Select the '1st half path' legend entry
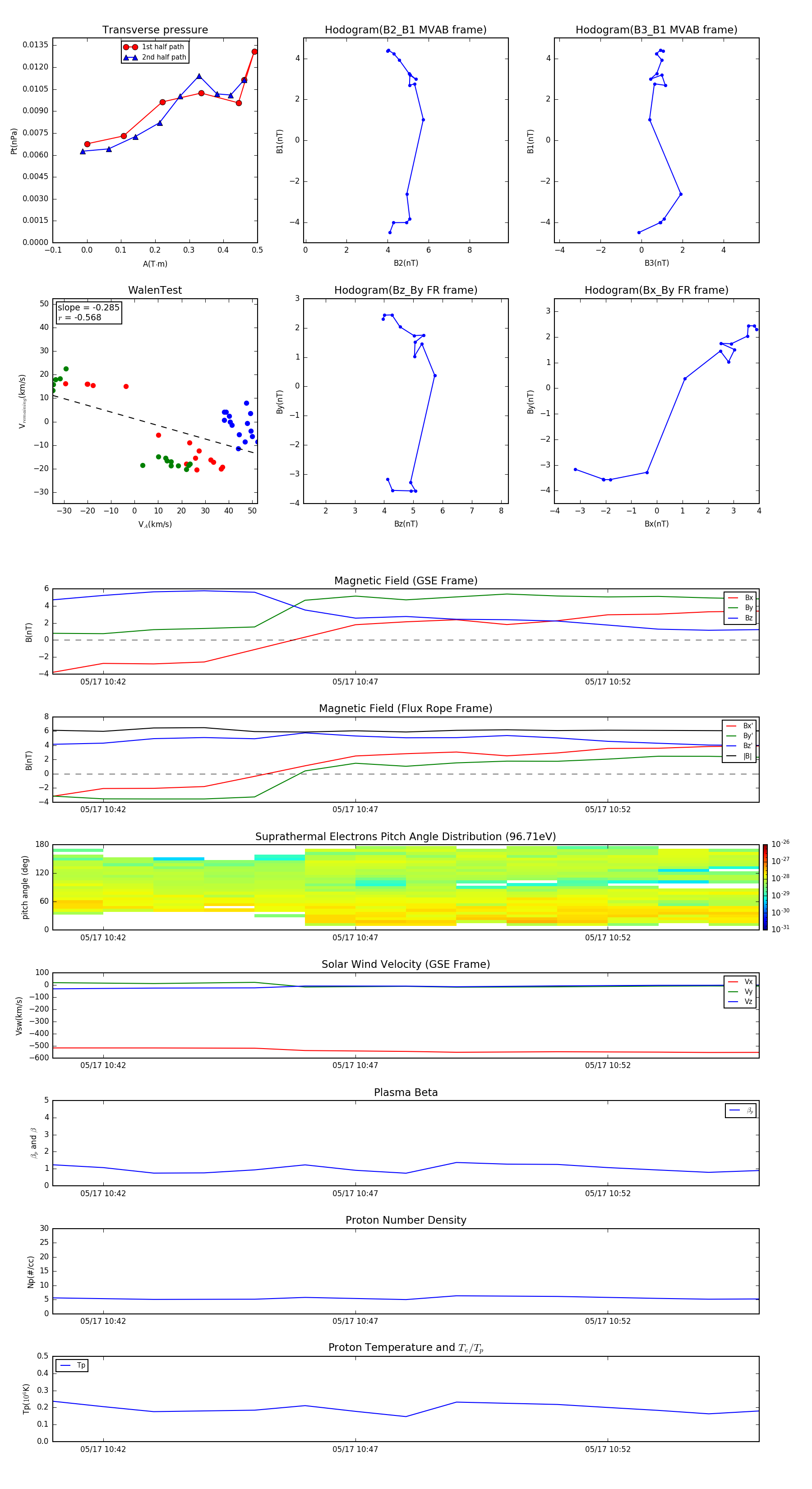The height and width of the screenshot is (1489, 812). (x=154, y=47)
